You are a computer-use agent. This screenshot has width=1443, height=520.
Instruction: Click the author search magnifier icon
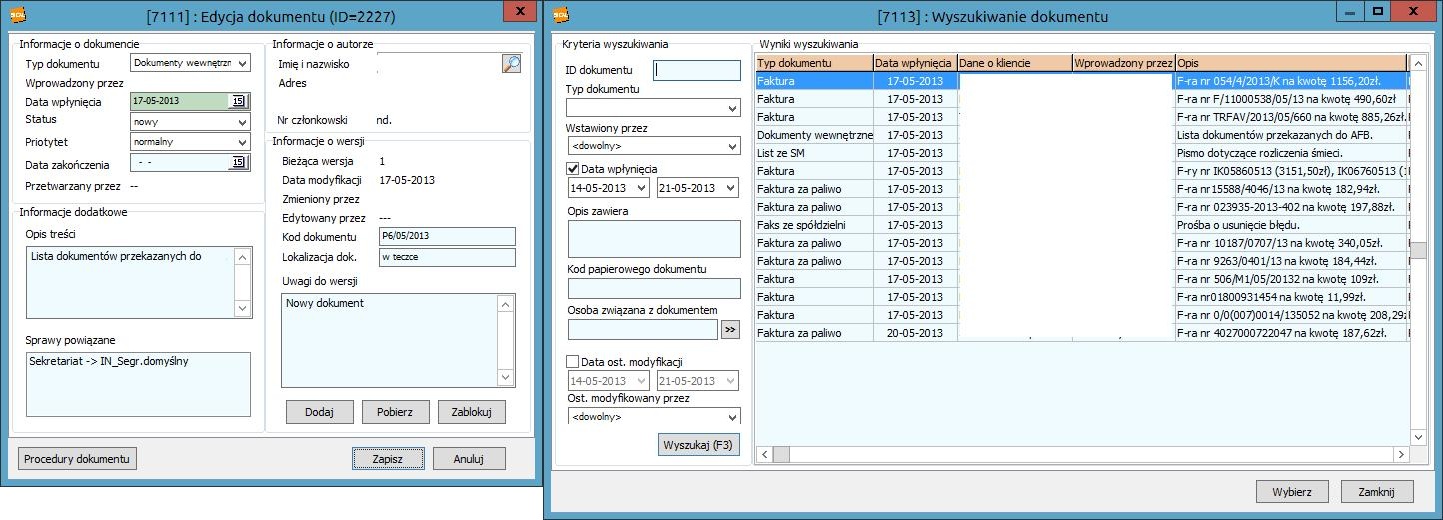tap(511, 64)
